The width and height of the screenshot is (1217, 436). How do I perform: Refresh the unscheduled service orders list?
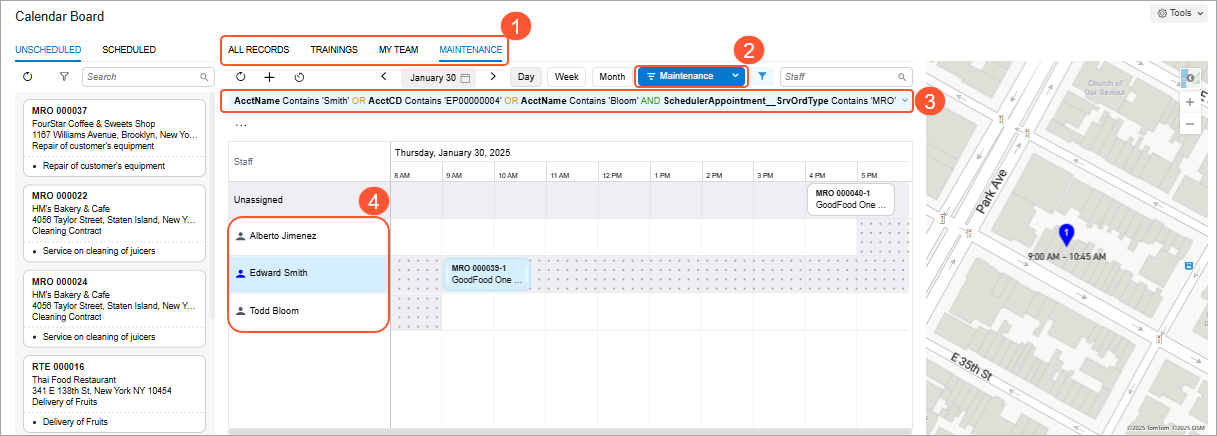27,76
